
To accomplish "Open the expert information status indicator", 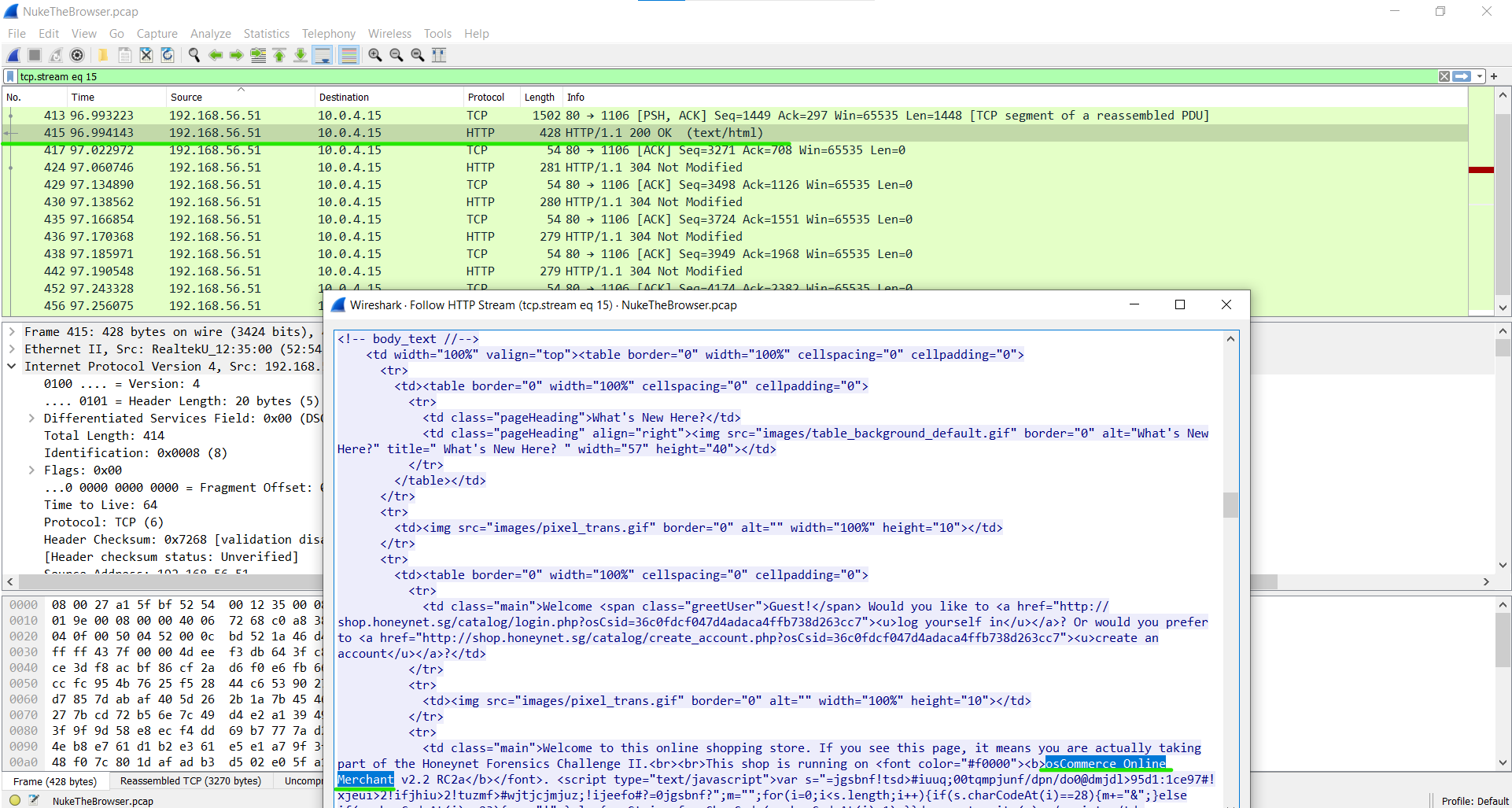I will pyautogui.click(x=15, y=800).
